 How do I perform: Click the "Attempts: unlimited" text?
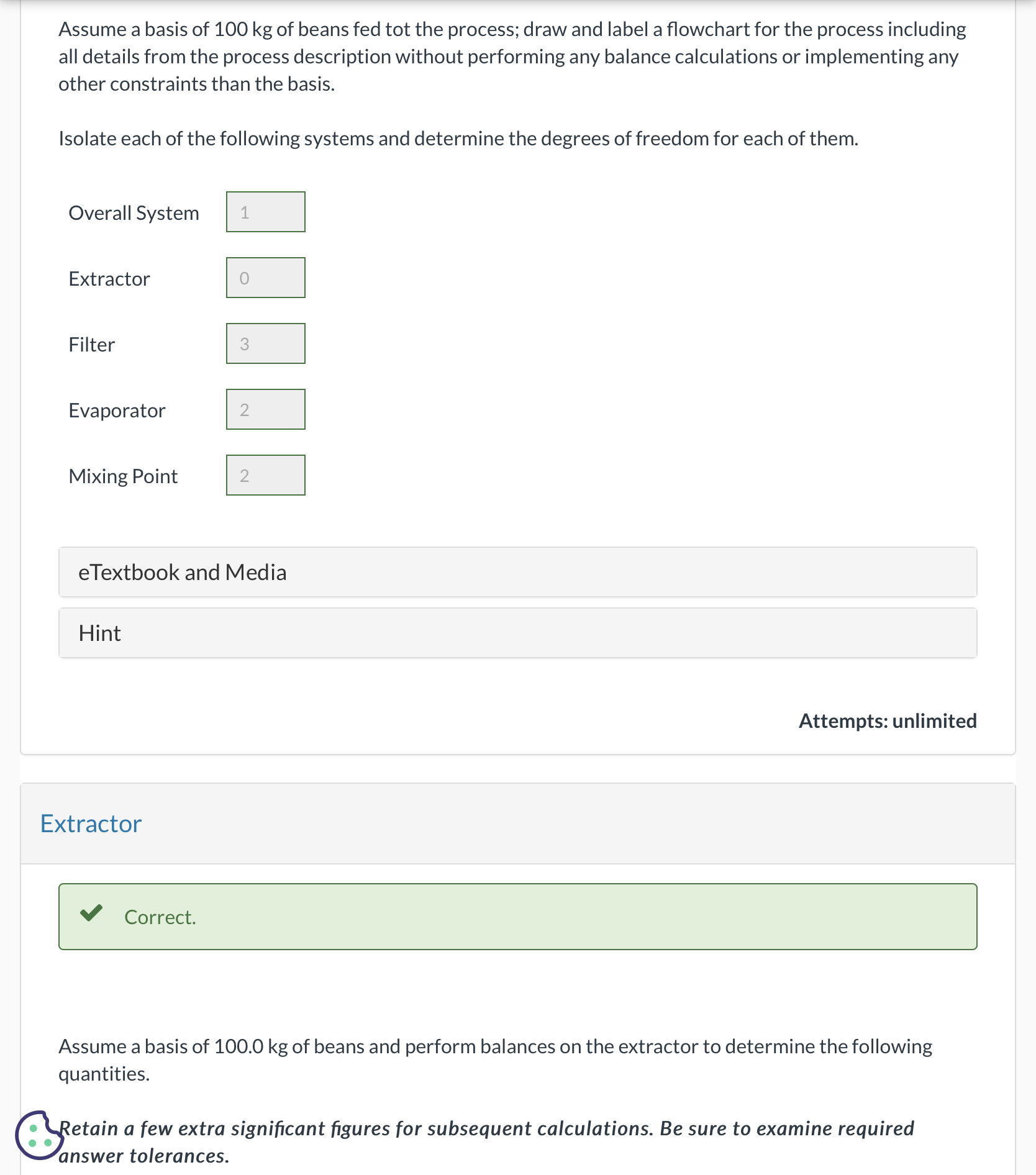coord(887,721)
